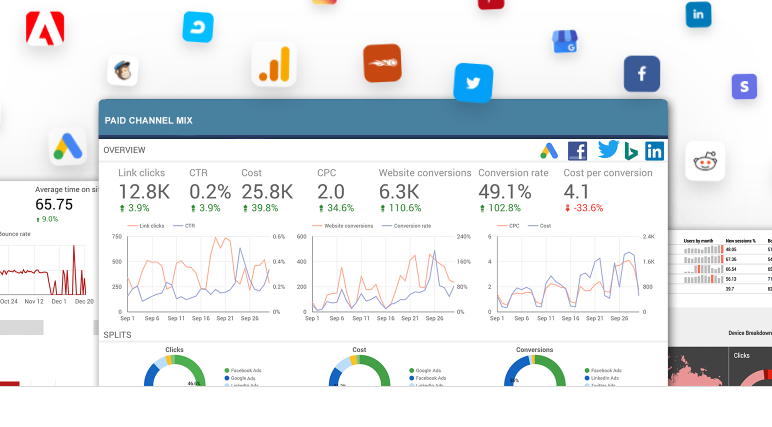Viewport: 772px width, 427px height.
Task: Click the Facebook icon in Overview header
Action: 577,151
